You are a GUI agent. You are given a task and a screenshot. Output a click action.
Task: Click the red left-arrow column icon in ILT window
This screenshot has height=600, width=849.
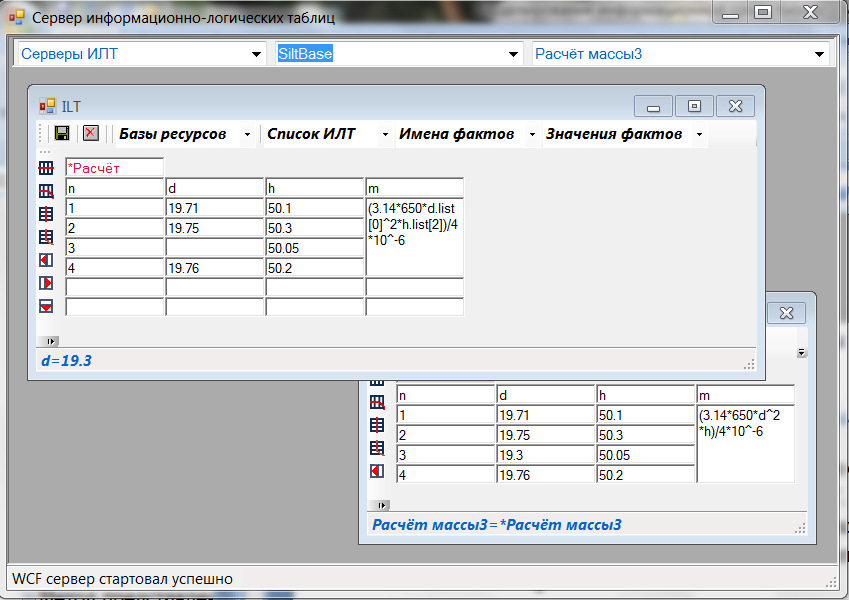(46, 260)
